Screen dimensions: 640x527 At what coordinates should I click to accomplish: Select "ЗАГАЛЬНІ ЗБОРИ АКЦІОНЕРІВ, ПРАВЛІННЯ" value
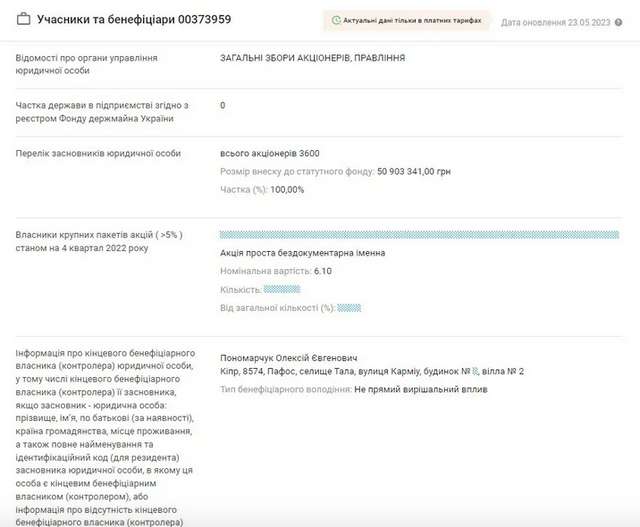click(x=312, y=58)
